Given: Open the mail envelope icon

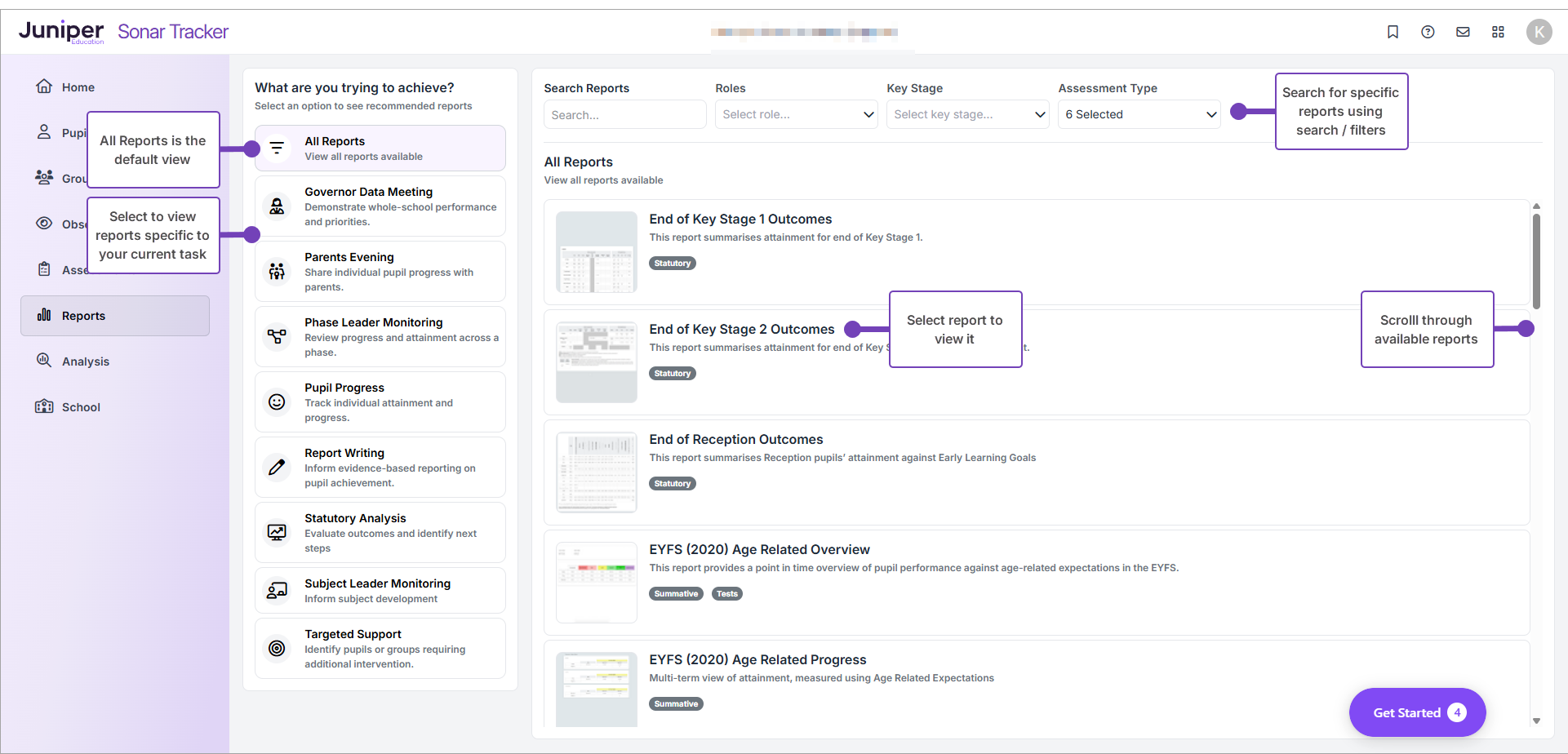Looking at the screenshot, I should tap(1463, 32).
